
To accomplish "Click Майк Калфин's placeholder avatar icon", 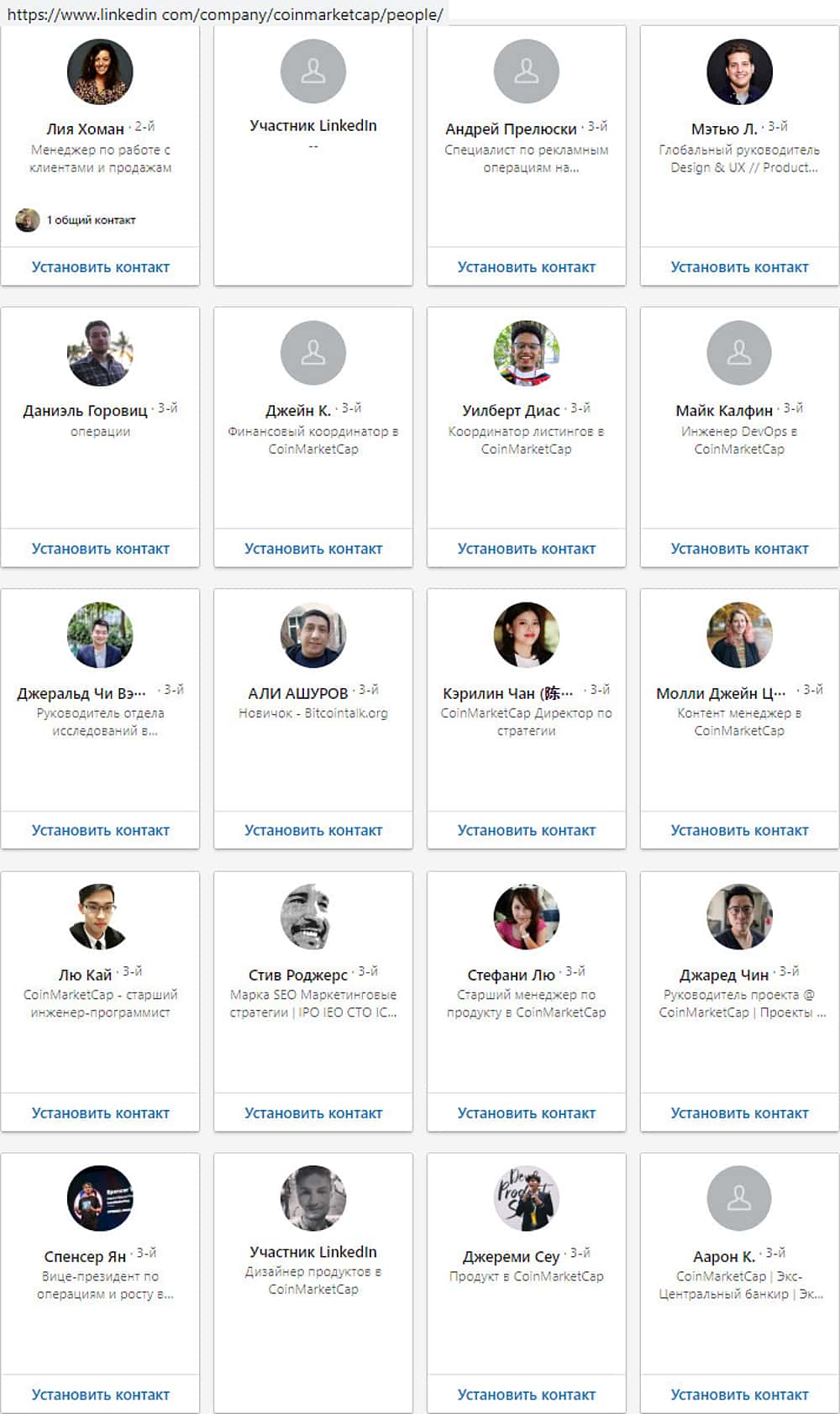I will coord(739,354).
